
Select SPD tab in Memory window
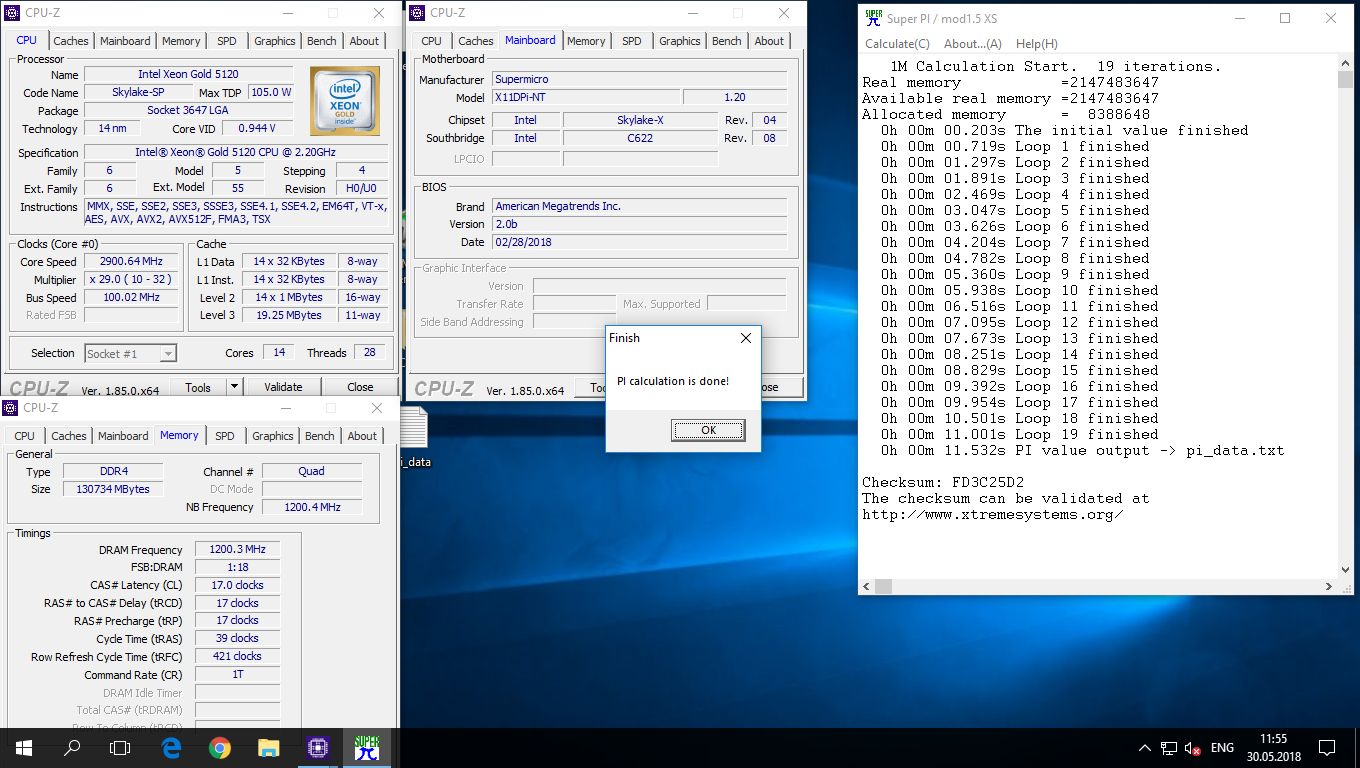225,436
